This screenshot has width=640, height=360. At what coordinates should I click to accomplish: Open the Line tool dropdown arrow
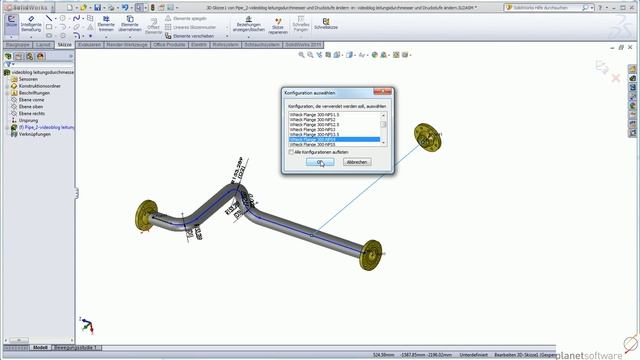(x=56, y=18)
